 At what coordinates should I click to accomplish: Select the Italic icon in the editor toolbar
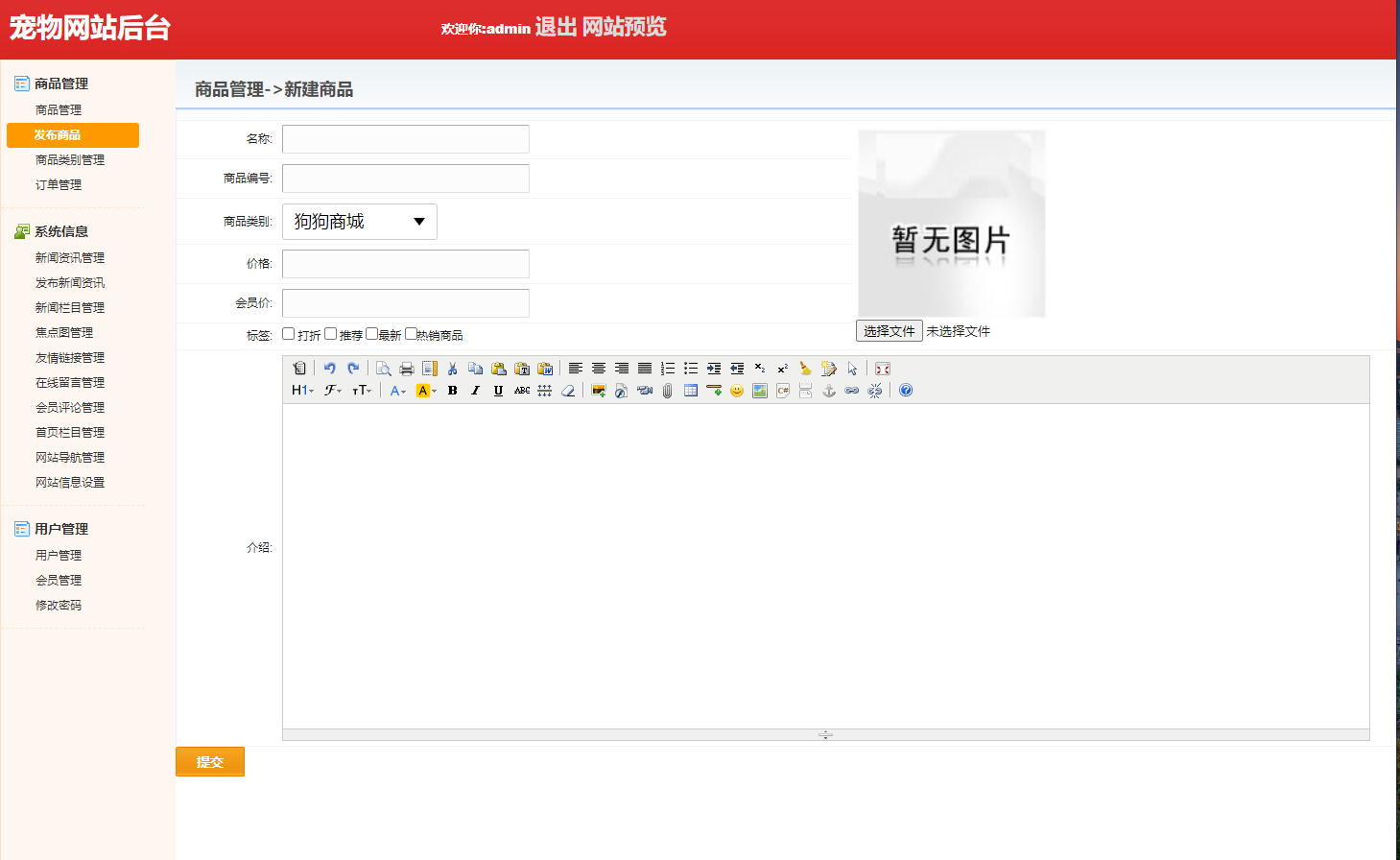[474, 390]
